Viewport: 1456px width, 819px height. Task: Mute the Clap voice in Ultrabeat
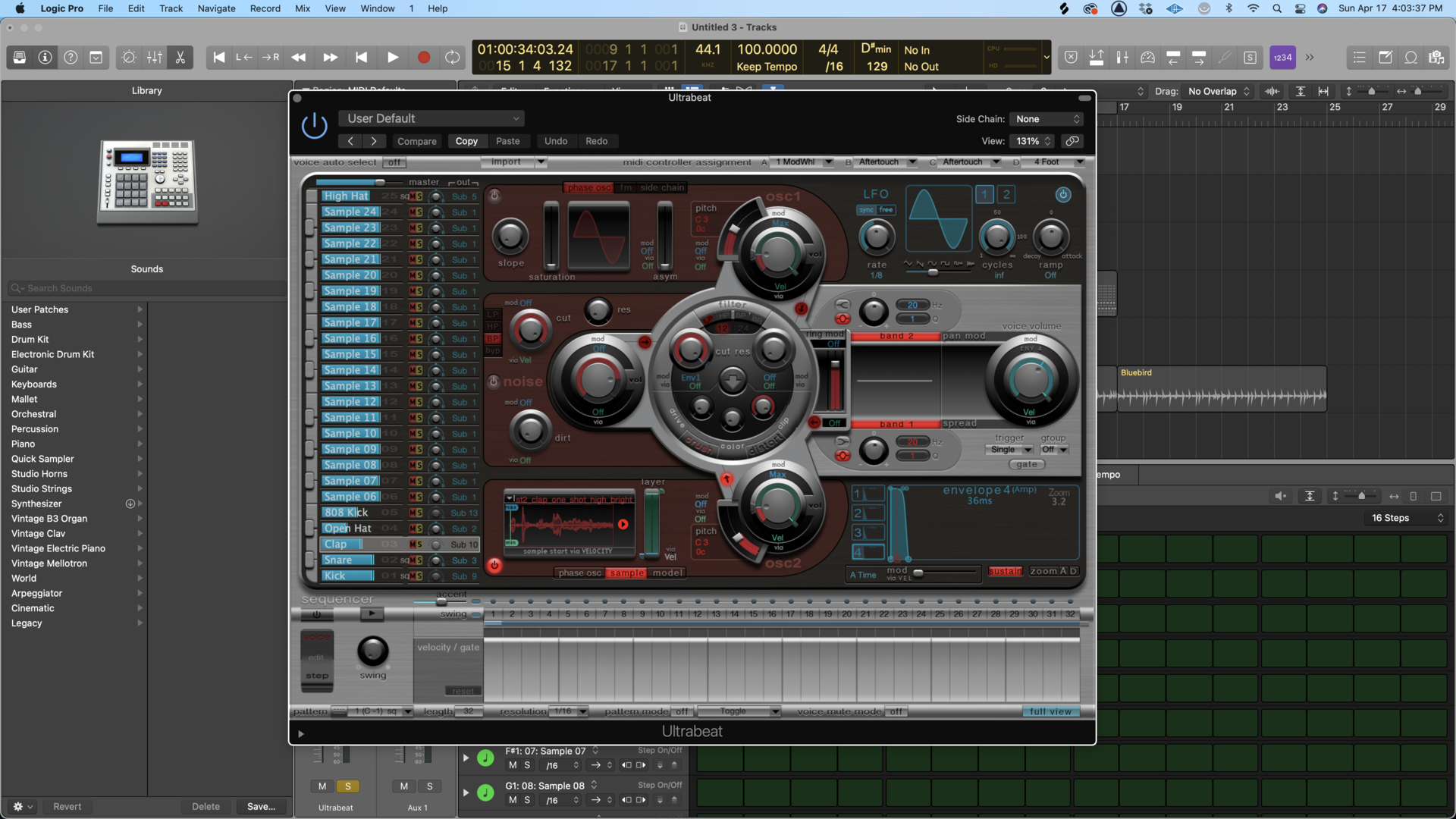413,544
